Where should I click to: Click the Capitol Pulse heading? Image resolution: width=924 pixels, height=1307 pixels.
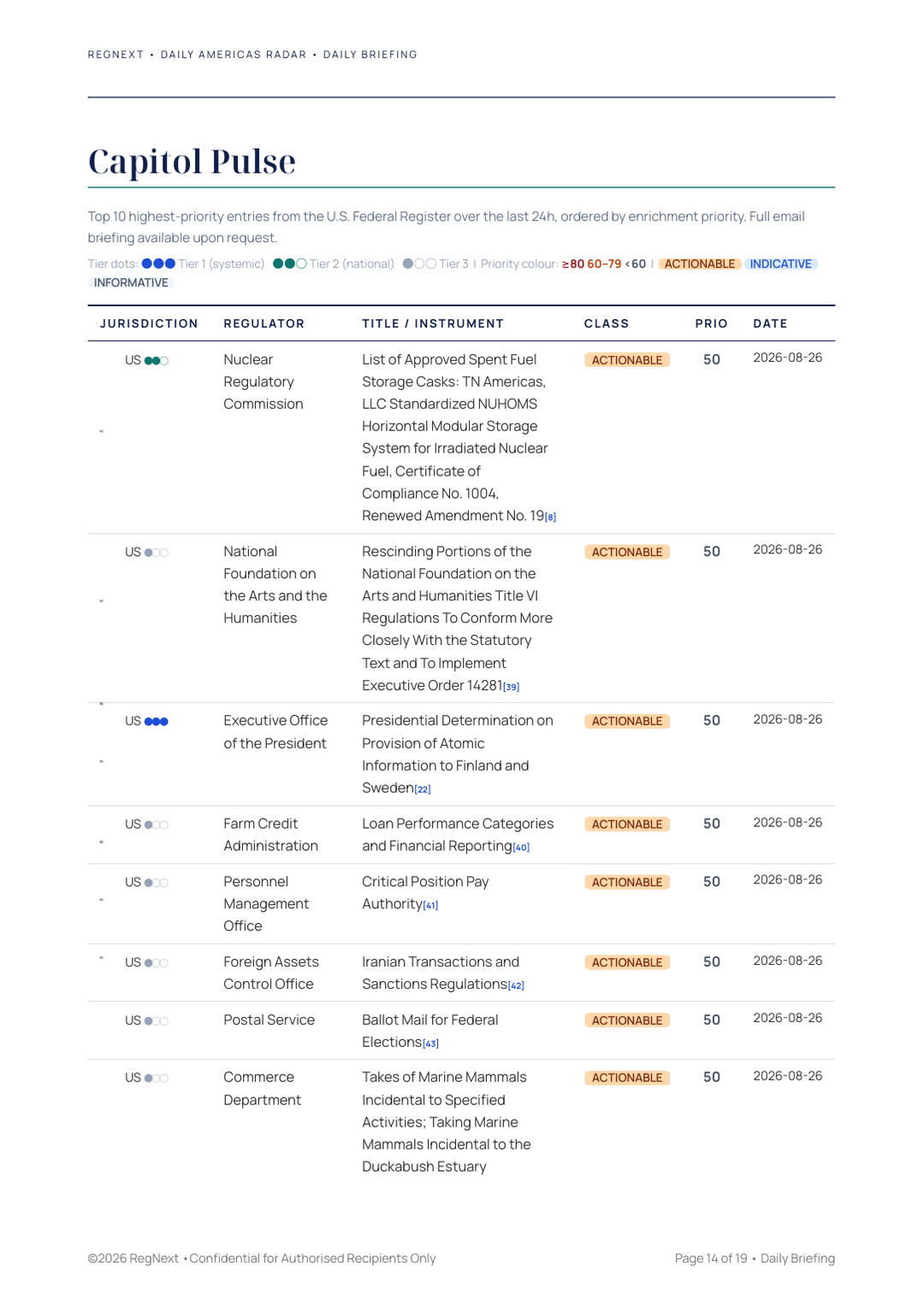tap(192, 162)
